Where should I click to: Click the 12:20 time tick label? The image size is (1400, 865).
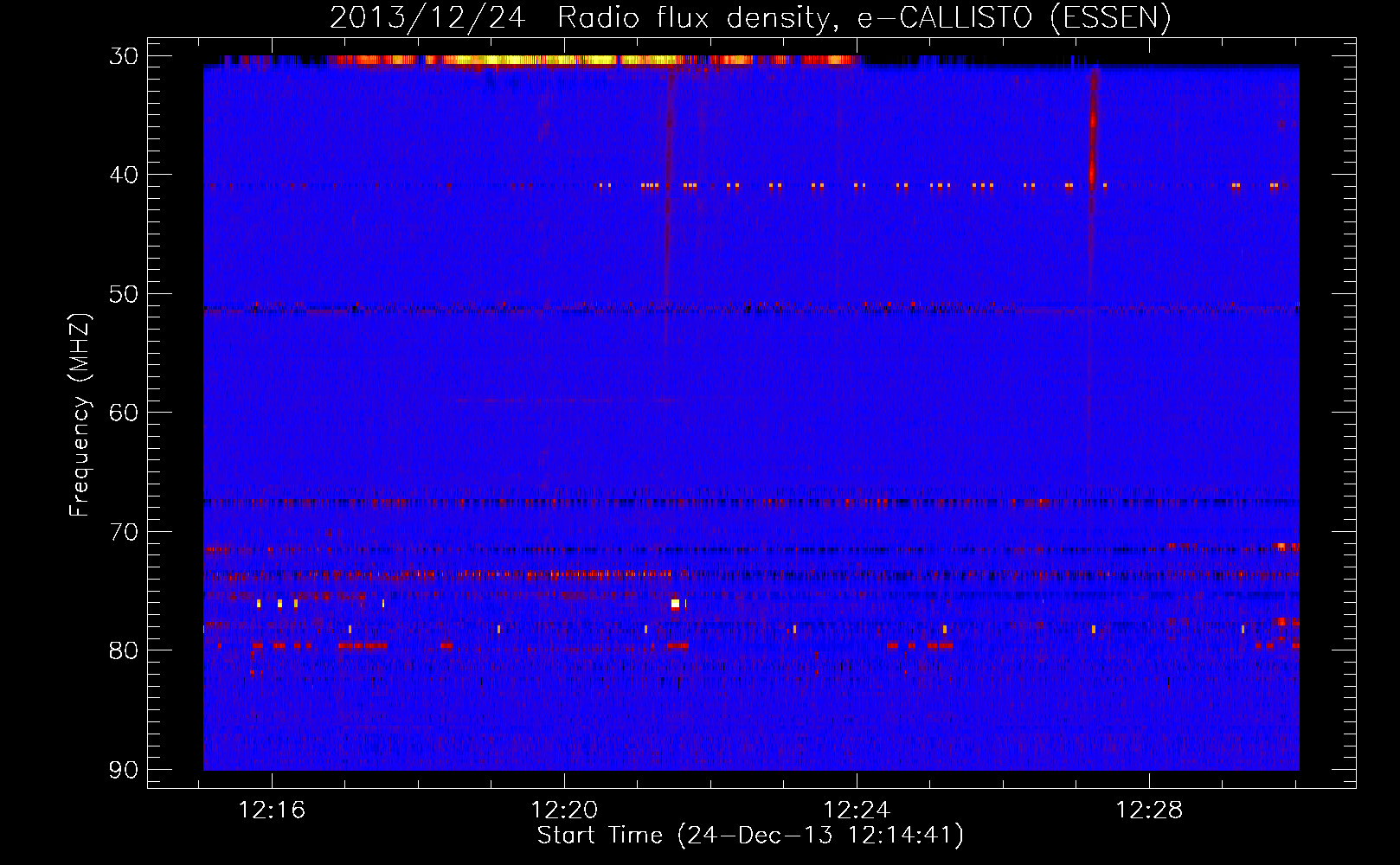(x=565, y=811)
